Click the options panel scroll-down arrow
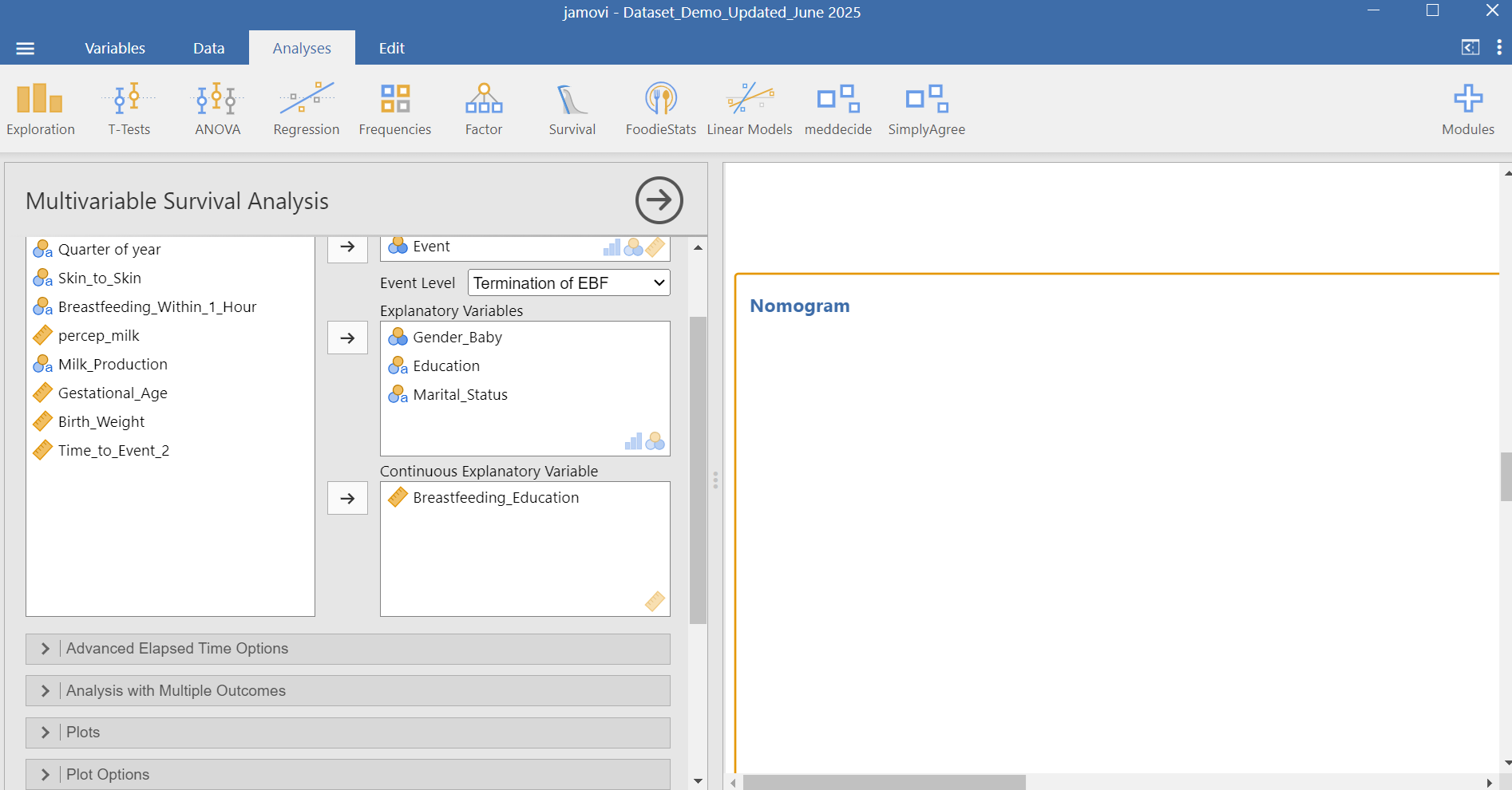This screenshot has height=790, width=1512. (x=698, y=781)
